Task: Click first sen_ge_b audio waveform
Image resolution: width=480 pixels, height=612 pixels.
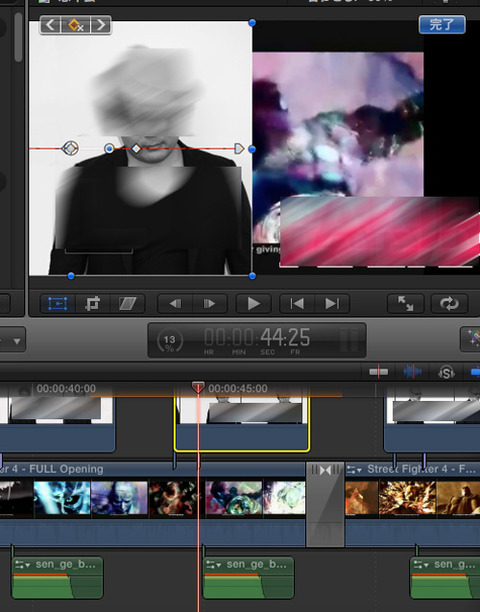Action: (x=58, y=585)
